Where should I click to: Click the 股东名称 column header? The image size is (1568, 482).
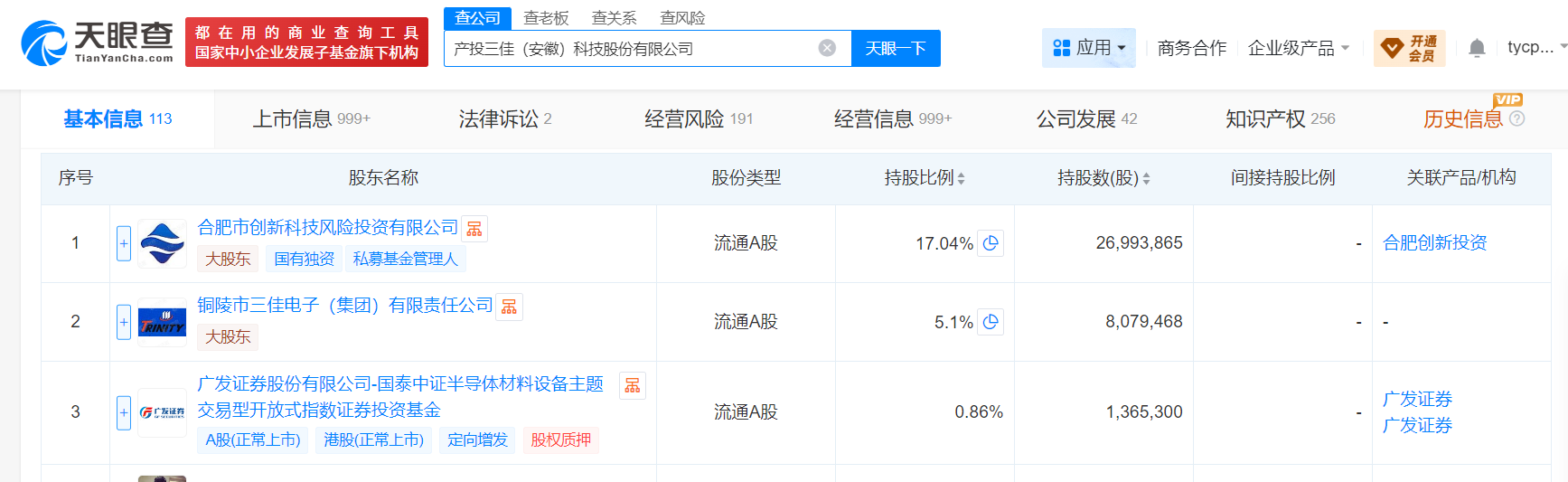383,178
